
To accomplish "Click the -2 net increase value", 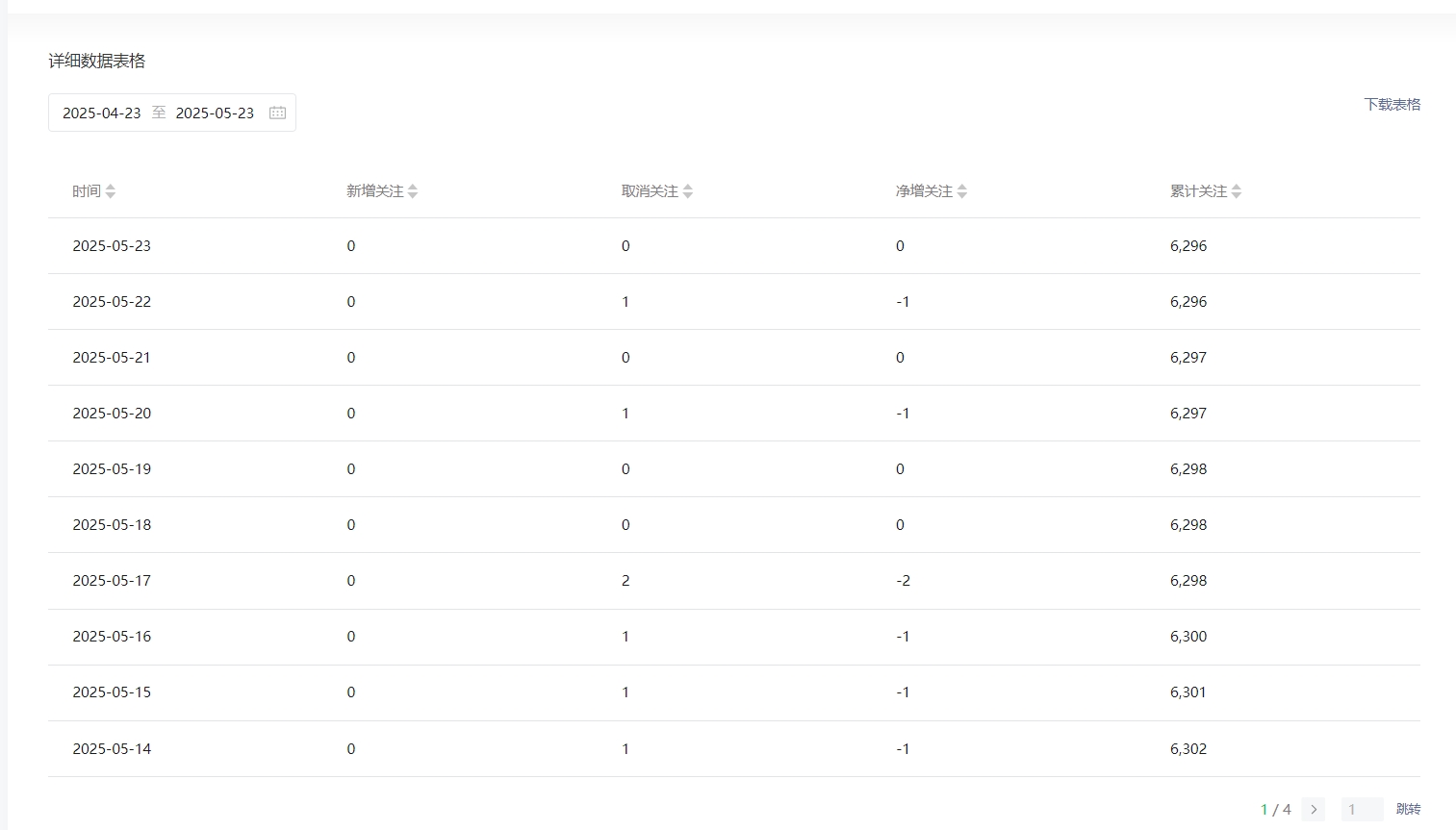I will 903,581.
